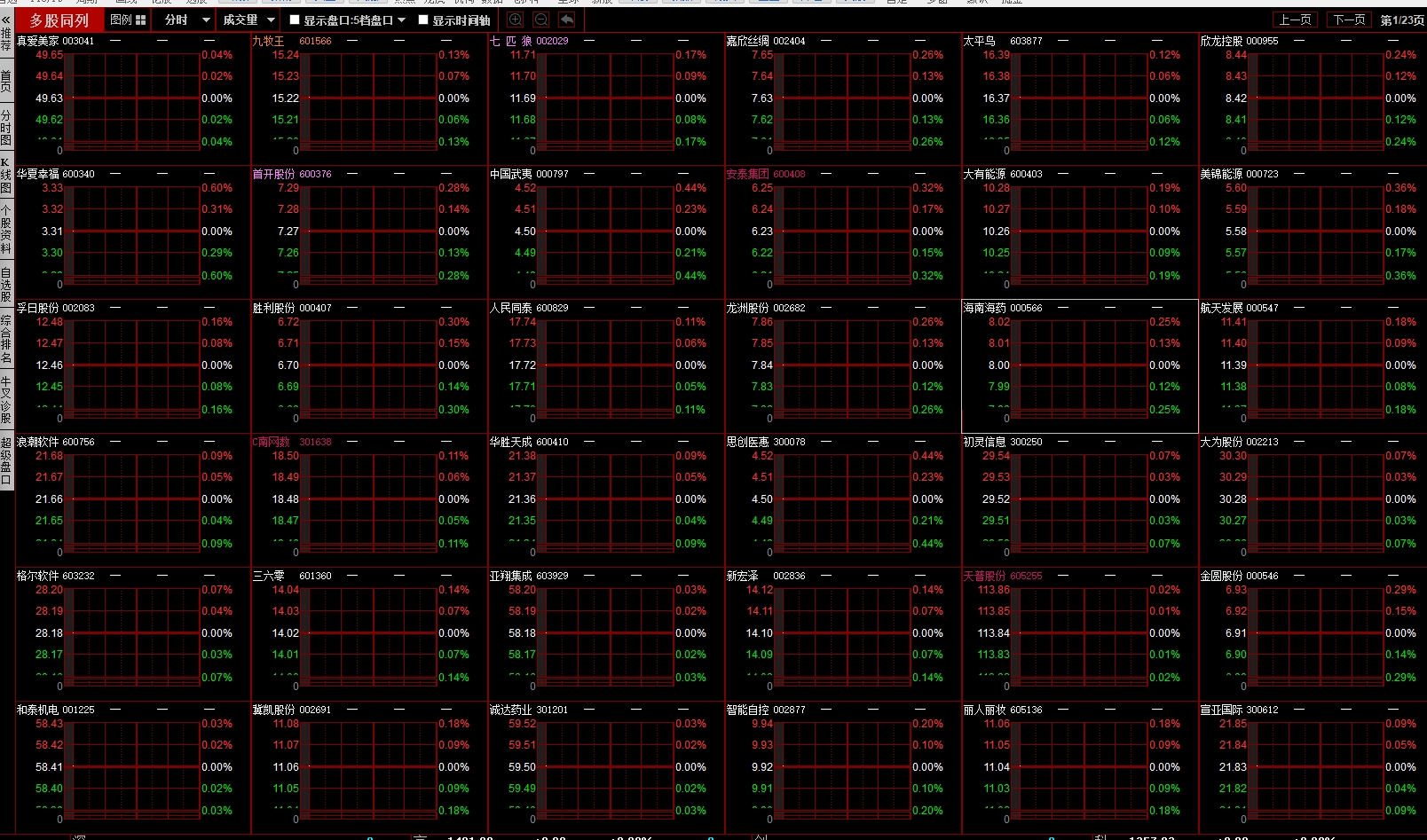Click the stock name 华夏幸福
Screen dimensions: 1427x840
tap(38, 174)
